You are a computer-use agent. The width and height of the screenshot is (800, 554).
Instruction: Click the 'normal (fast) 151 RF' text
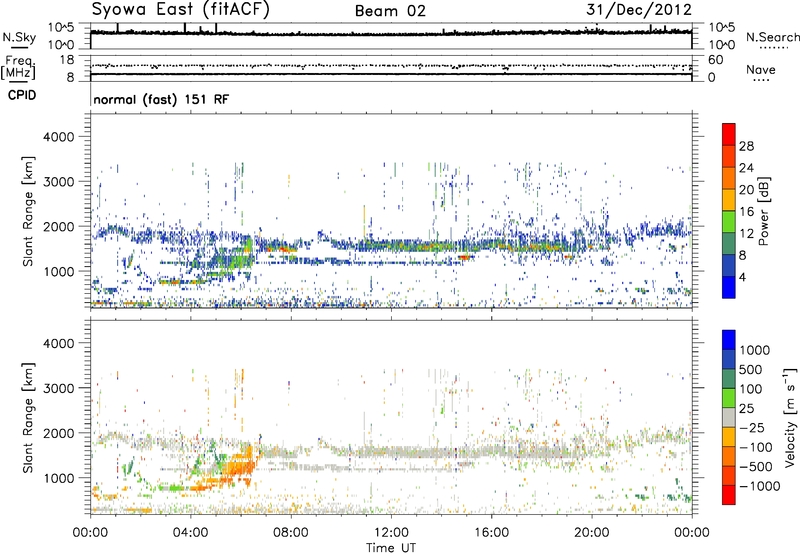point(161,99)
